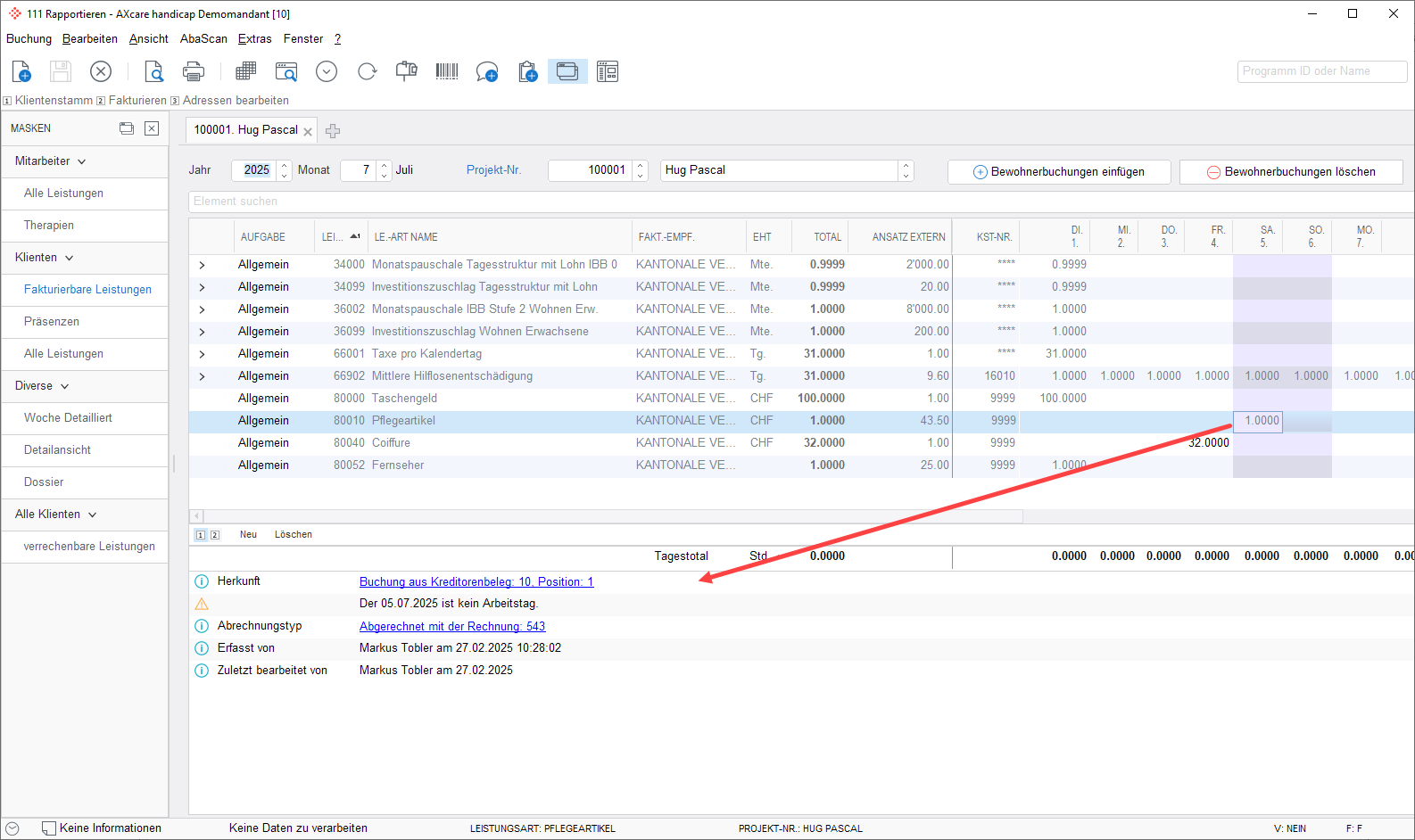This screenshot has height=840, width=1415.
Task: Close the Masken side panel
Action: (x=152, y=128)
